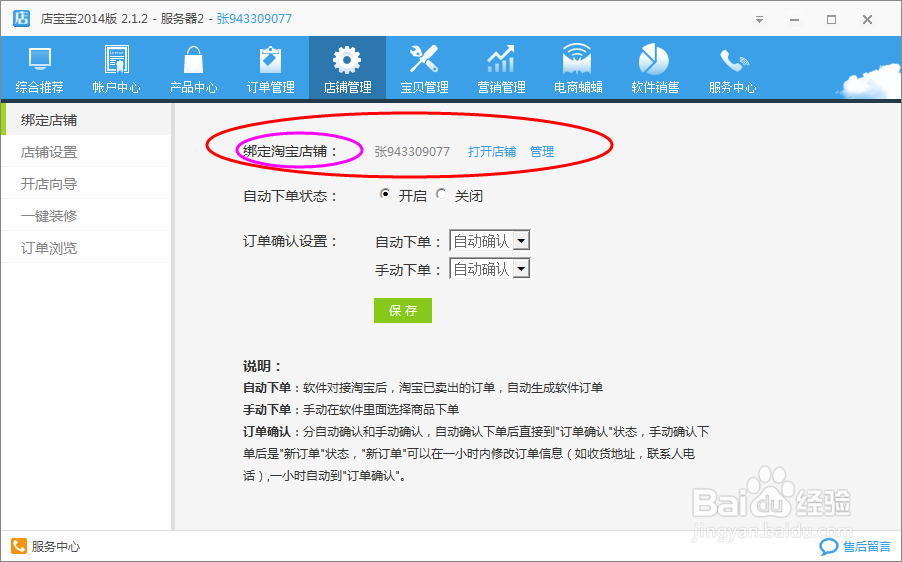This screenshot has height=562, width=902.
Task: Select the 绑定店铺 sidebar tab
Action: pos(86,120)
